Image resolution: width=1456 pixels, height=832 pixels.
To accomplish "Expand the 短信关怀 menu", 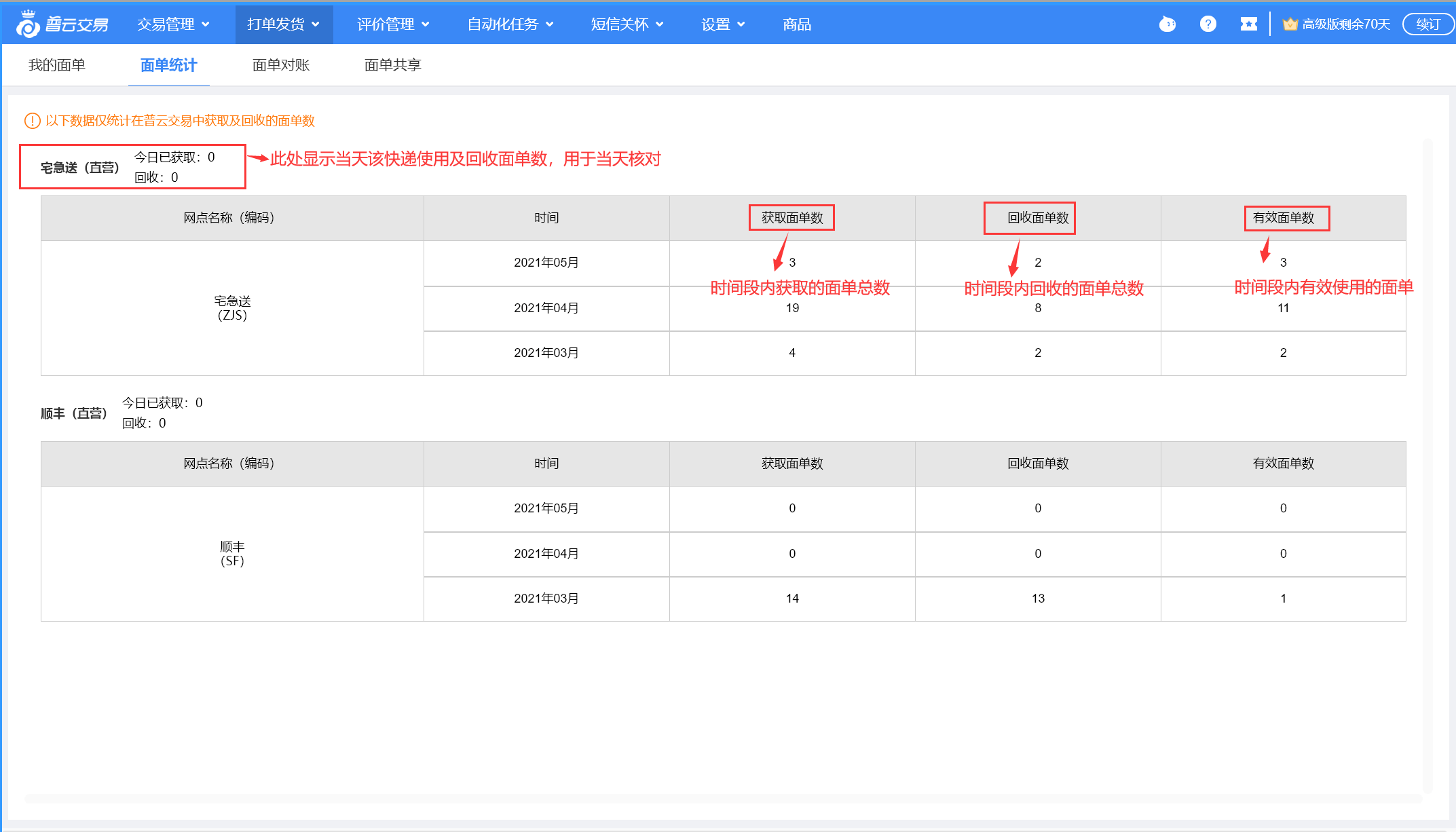I will [x=627, y=24].
